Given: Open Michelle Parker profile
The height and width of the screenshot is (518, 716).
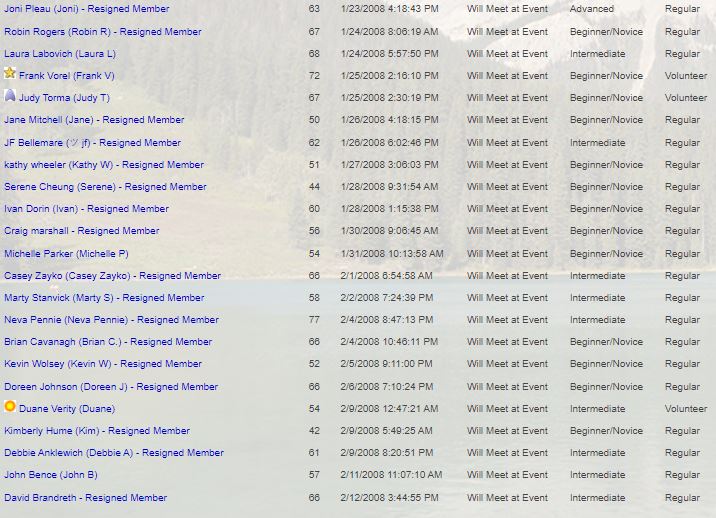Looking at the screenshot, I should point(66,254).
